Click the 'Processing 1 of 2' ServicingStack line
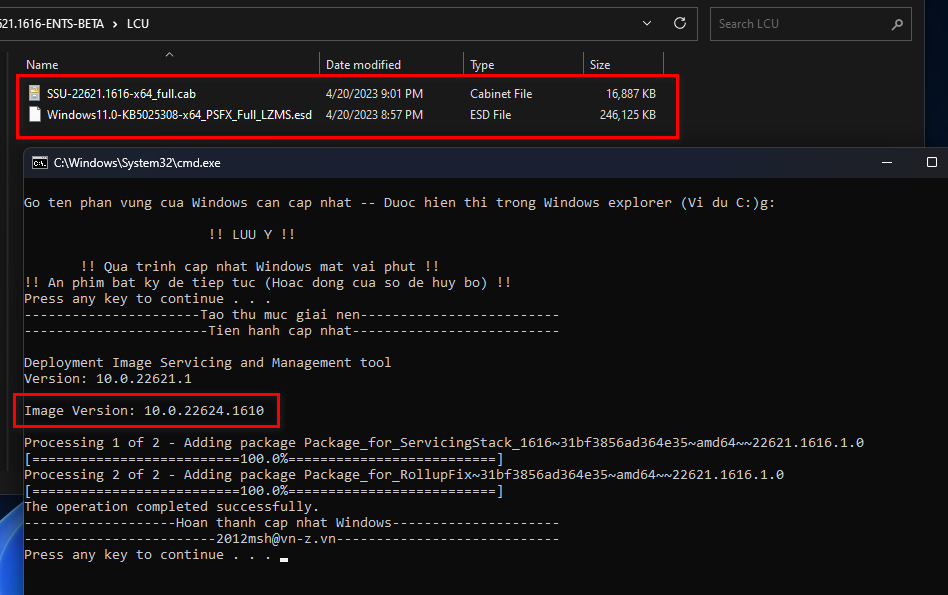 (444, 443)
